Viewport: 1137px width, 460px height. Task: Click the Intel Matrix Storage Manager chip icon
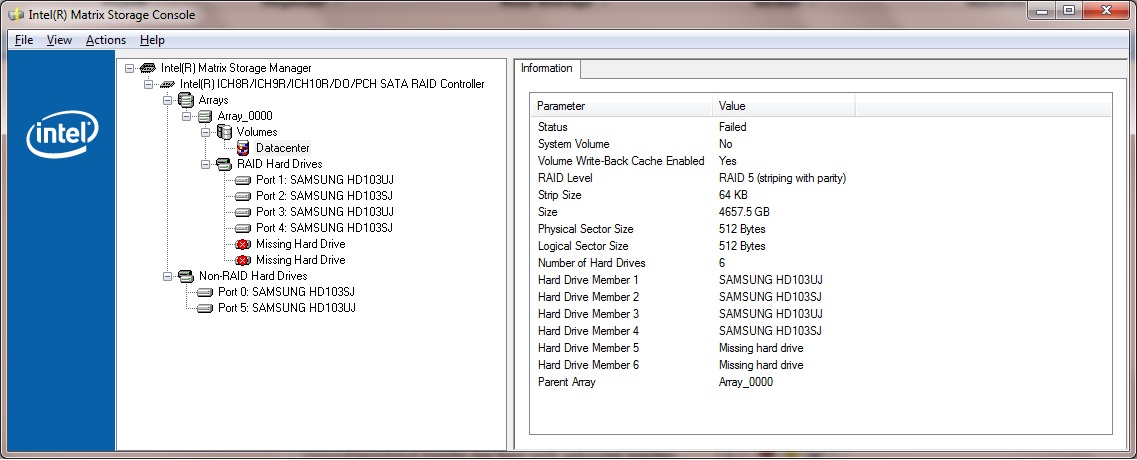pyautogui.click(x=148, y=68)
